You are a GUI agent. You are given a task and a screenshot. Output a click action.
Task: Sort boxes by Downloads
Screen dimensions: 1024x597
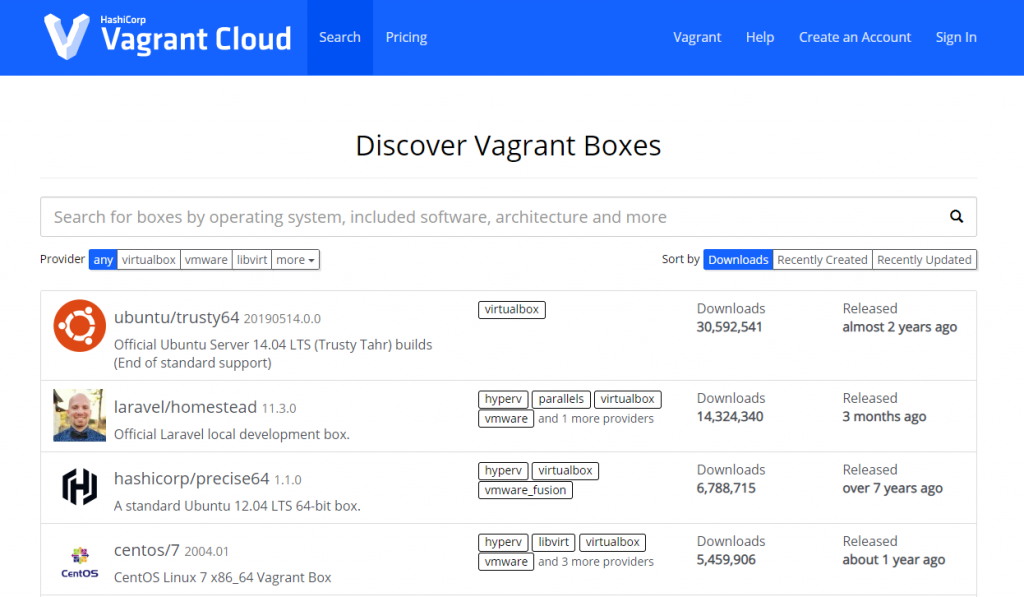pos(738,259)
